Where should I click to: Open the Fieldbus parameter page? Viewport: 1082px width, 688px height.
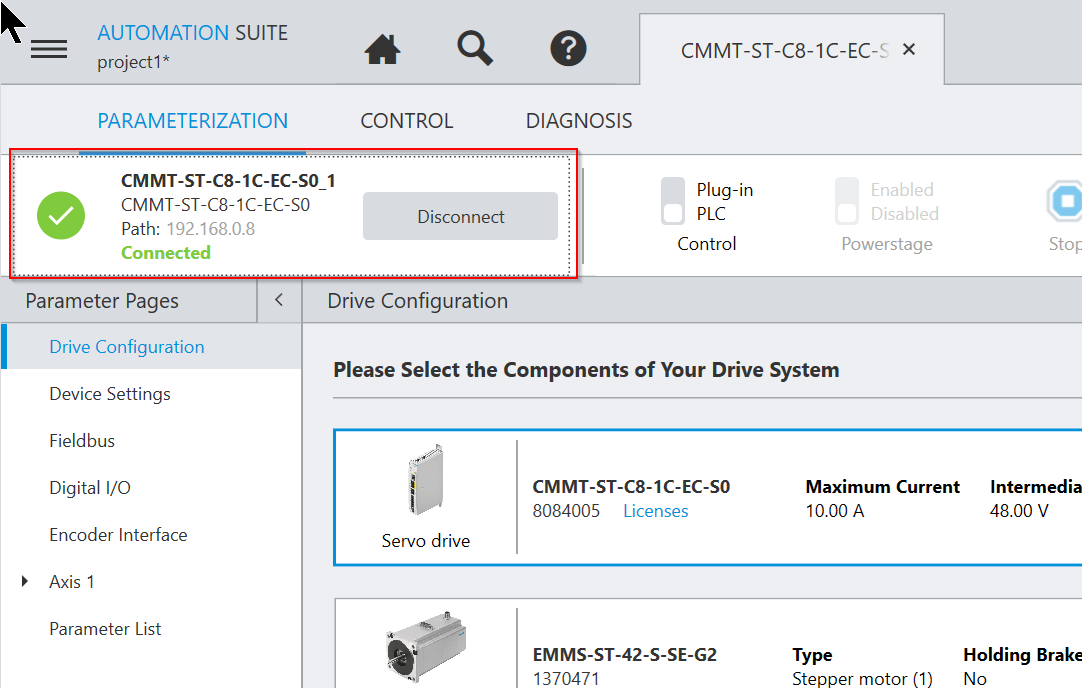coord(82,441)
